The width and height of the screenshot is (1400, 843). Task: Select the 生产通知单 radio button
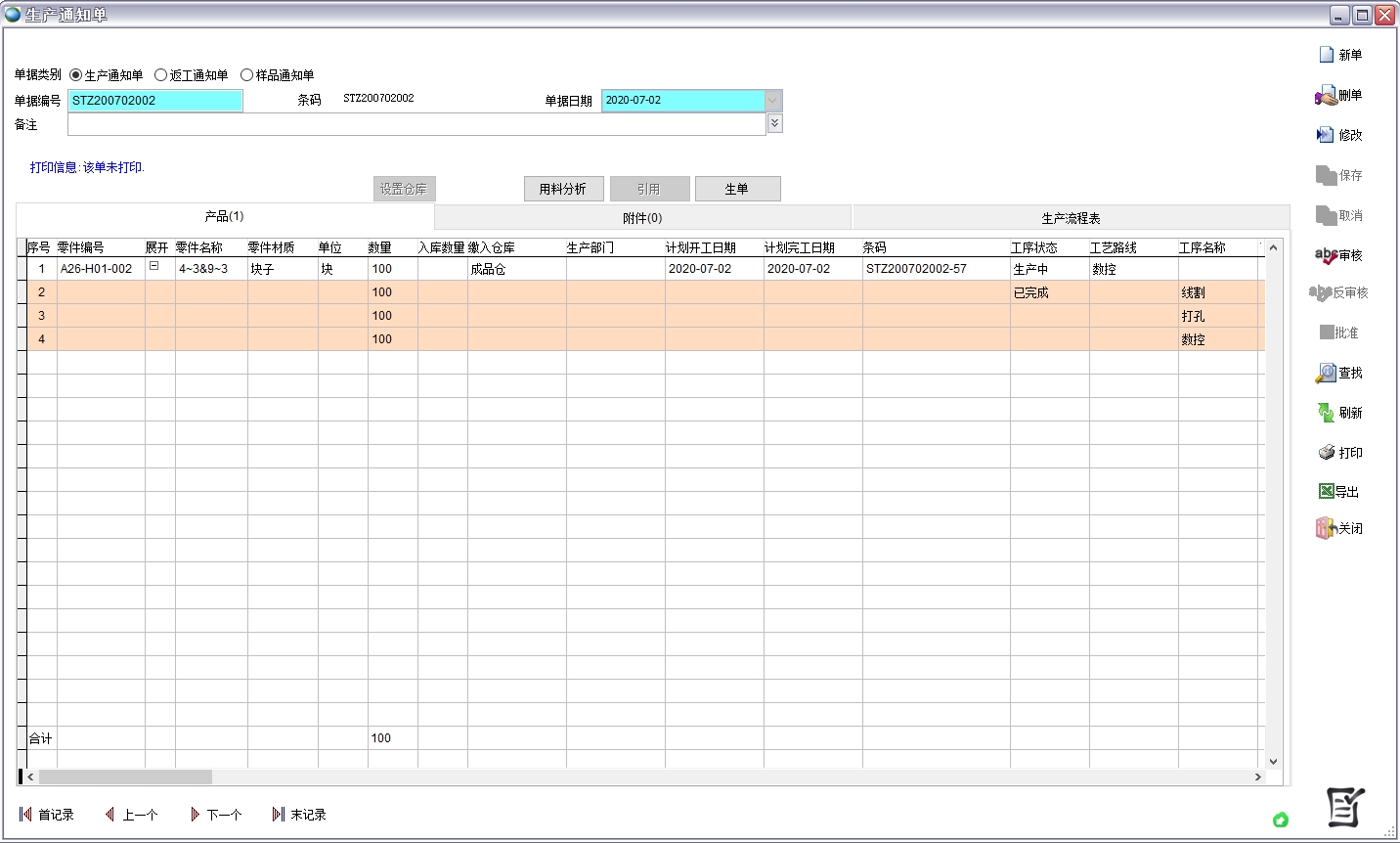tap(76, 75)
